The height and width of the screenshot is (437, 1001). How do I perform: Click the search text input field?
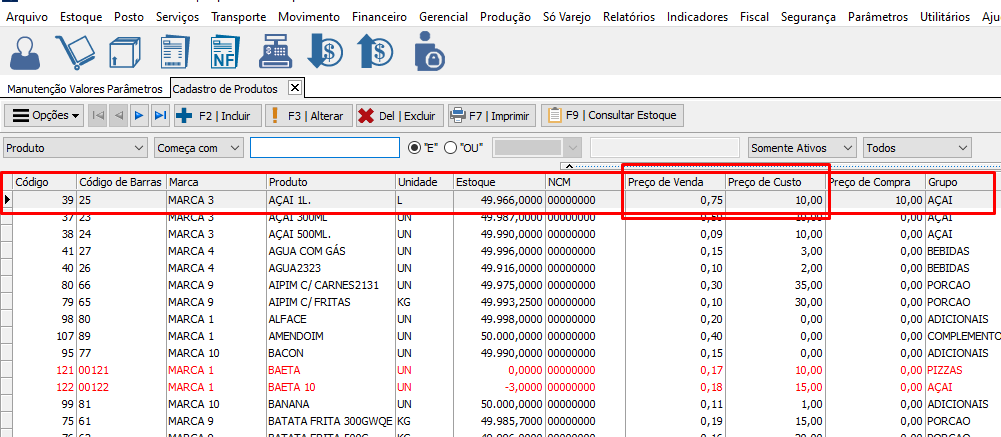click(x=324, y=148)
